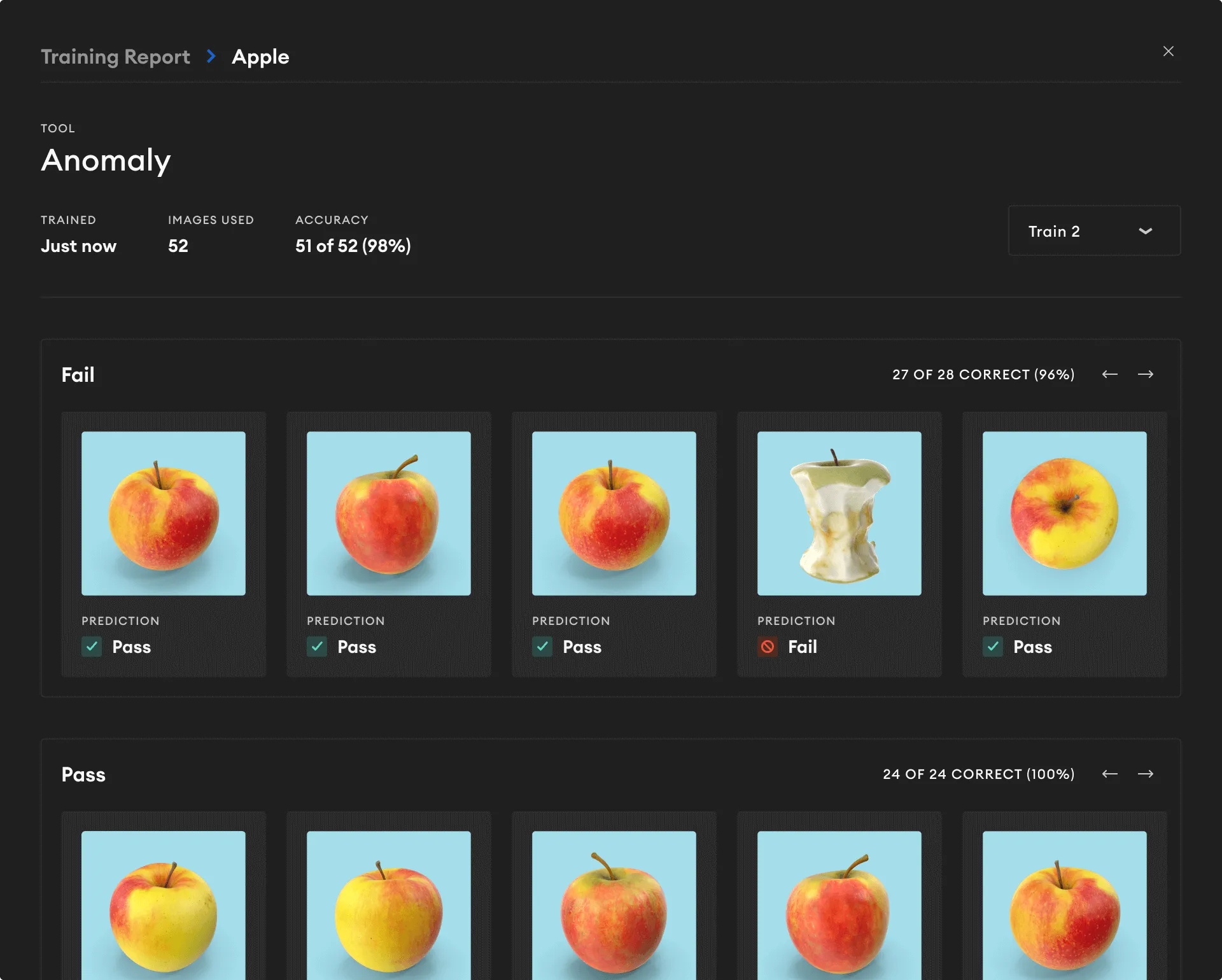Click '27 OF 28 CORRECT (96%)' text

pyautogui.click(x=983, y=374)
